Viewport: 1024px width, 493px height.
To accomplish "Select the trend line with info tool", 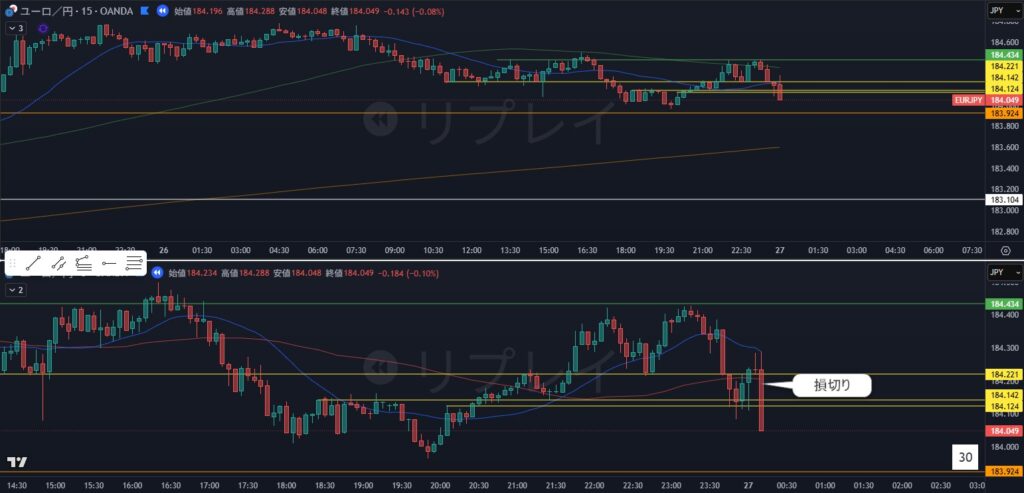I will point(58,264).
